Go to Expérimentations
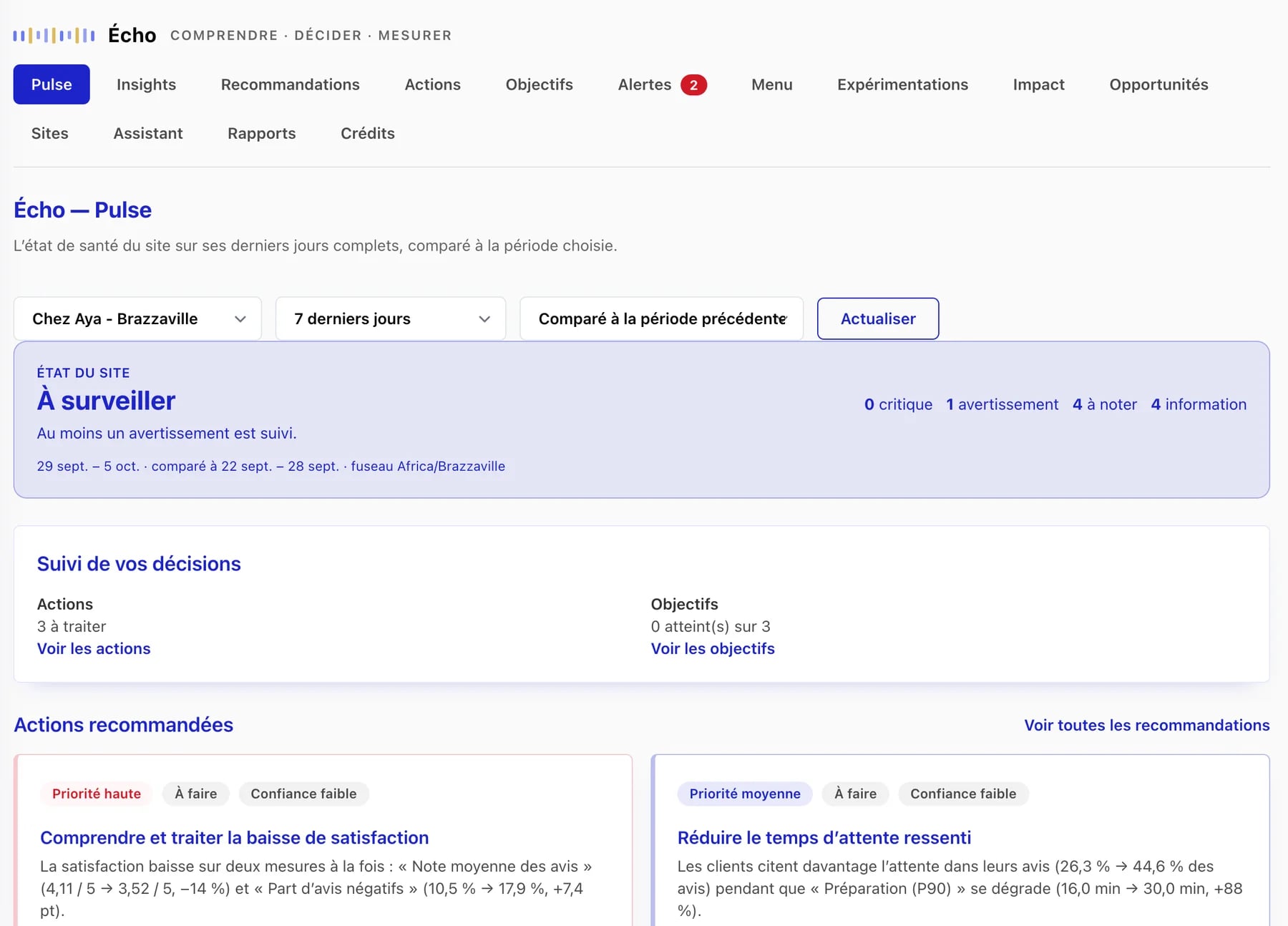Image resolution: width=1288 pixels, height=926 pixels. click(x=902, y=84)
